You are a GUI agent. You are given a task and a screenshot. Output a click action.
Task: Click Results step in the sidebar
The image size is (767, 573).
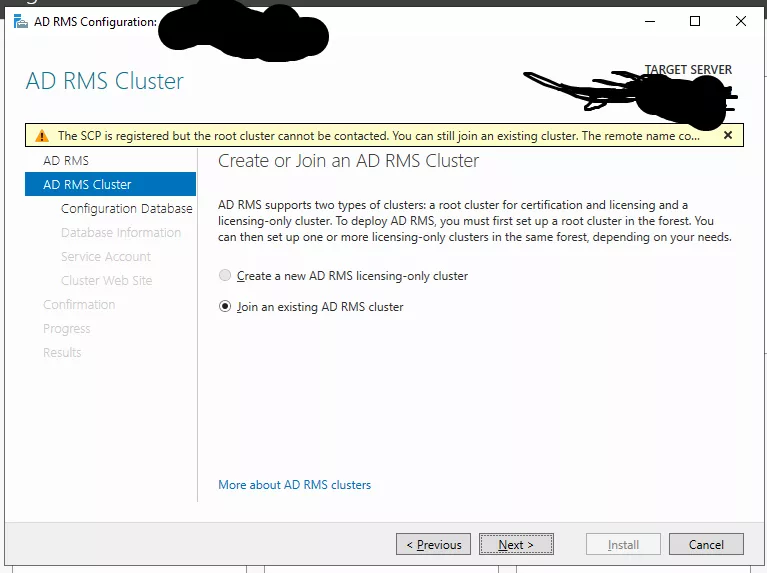pos(62,352)
